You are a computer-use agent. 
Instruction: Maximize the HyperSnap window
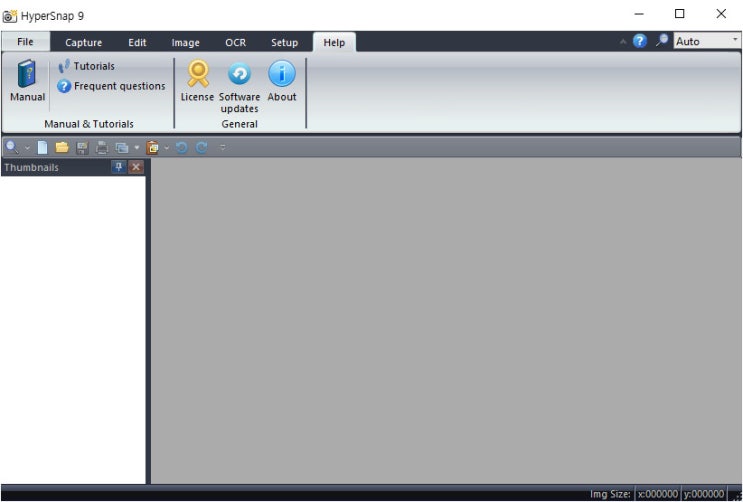click(680, 14)
